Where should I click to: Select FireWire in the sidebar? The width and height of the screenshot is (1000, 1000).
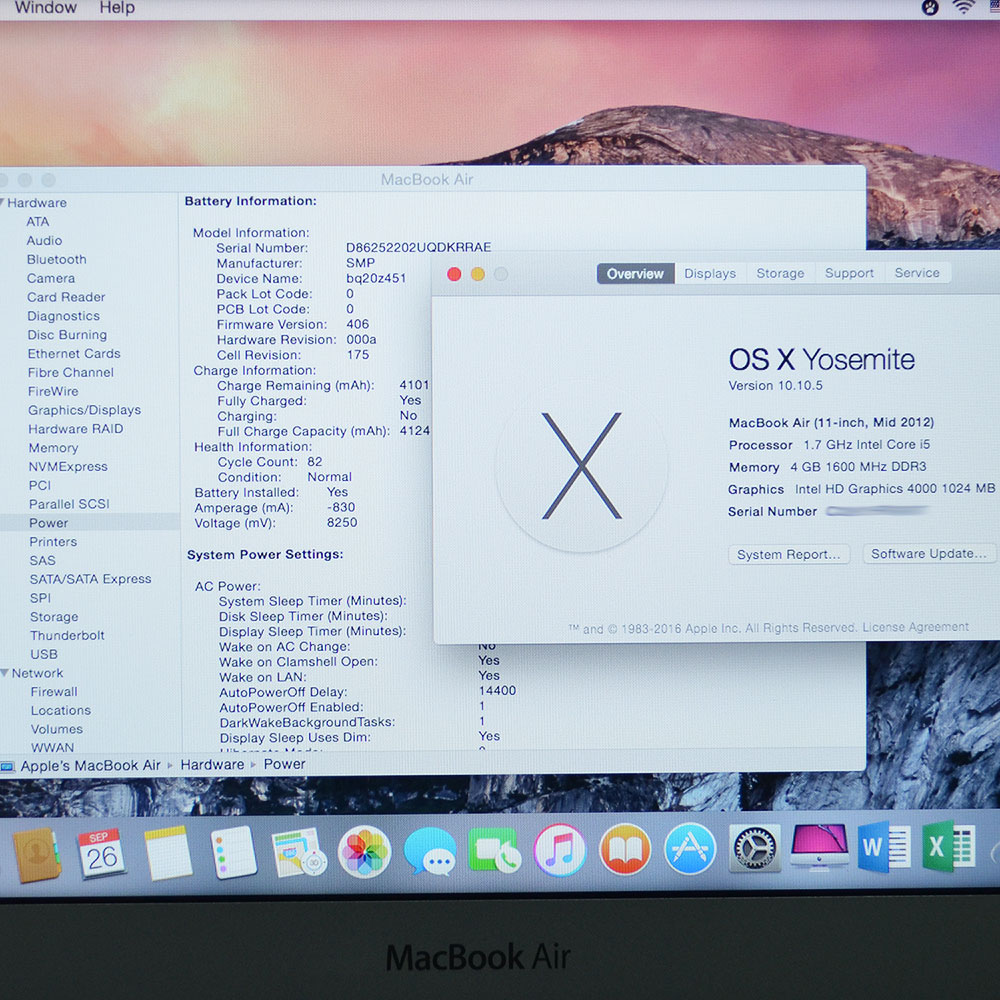[x=53, y=391]
